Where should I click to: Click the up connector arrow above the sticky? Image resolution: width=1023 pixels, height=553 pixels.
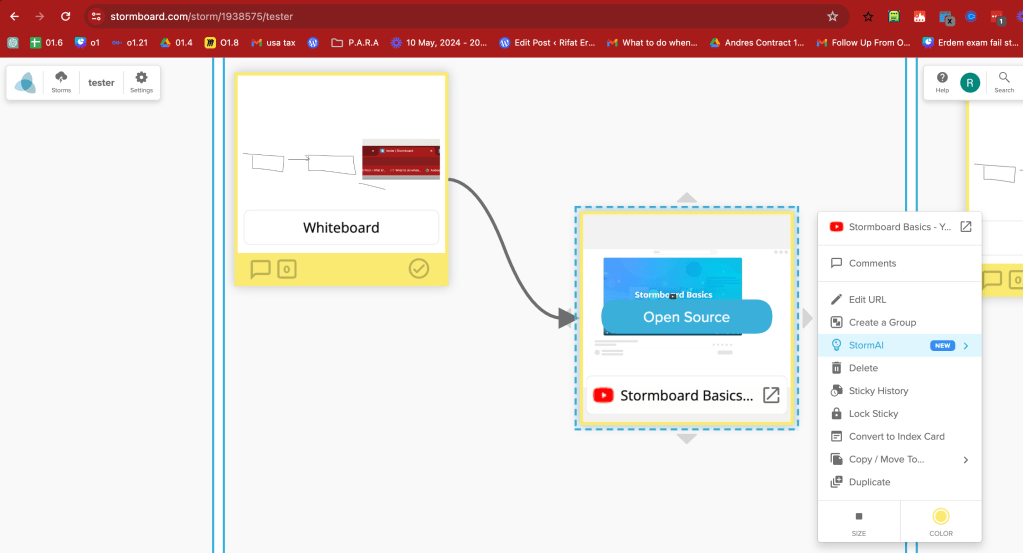pos(686,198)
